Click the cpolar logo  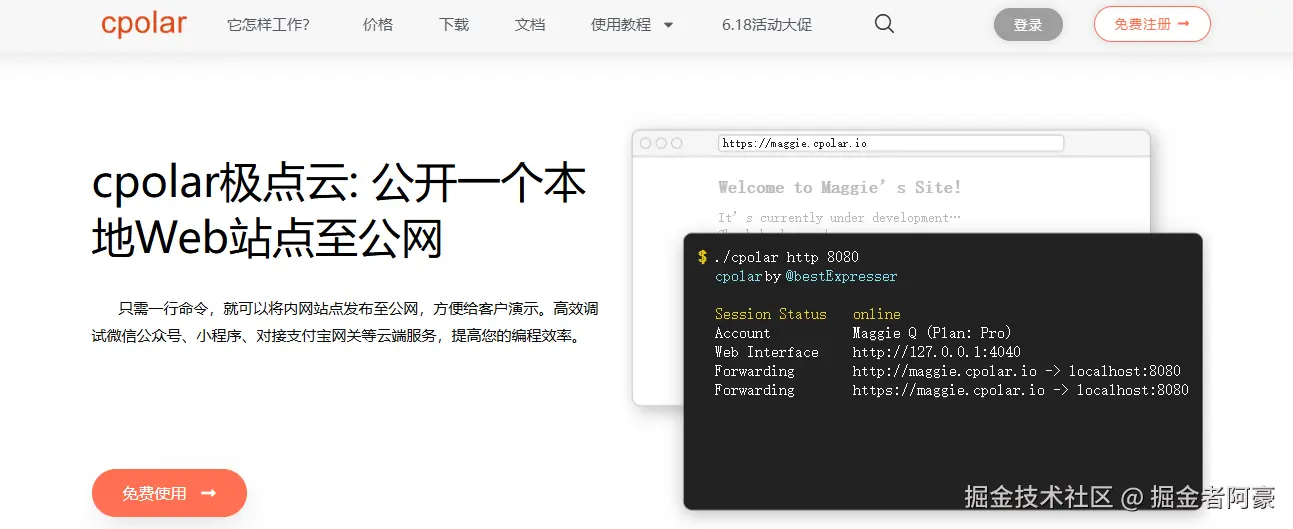(143, 24)
